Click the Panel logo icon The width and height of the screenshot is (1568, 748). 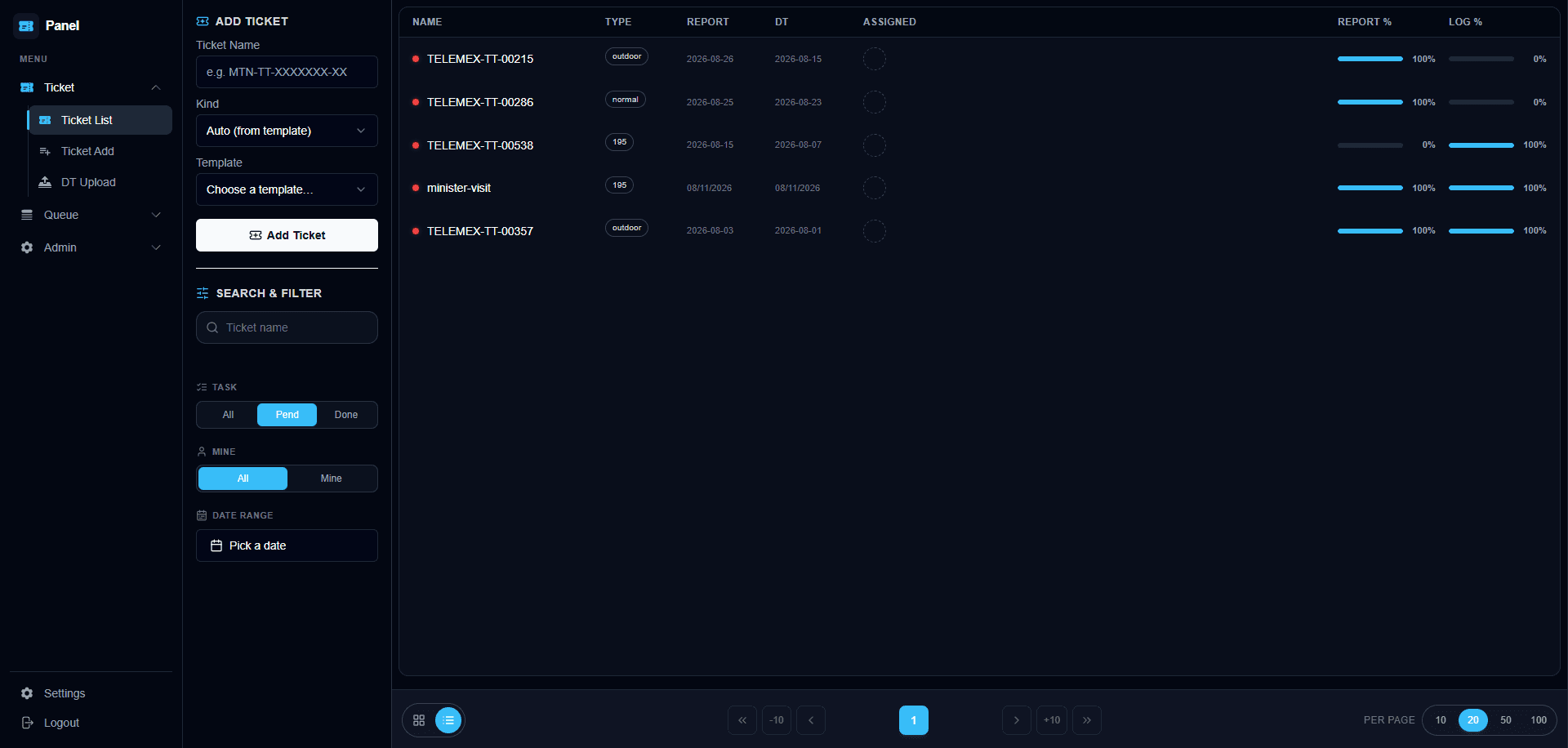[x=26, y=26]
